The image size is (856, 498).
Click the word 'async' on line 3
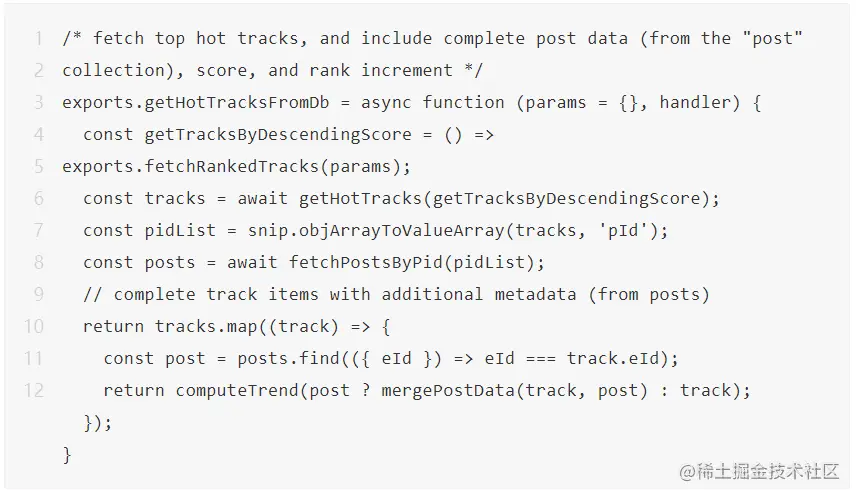[386, 103]
